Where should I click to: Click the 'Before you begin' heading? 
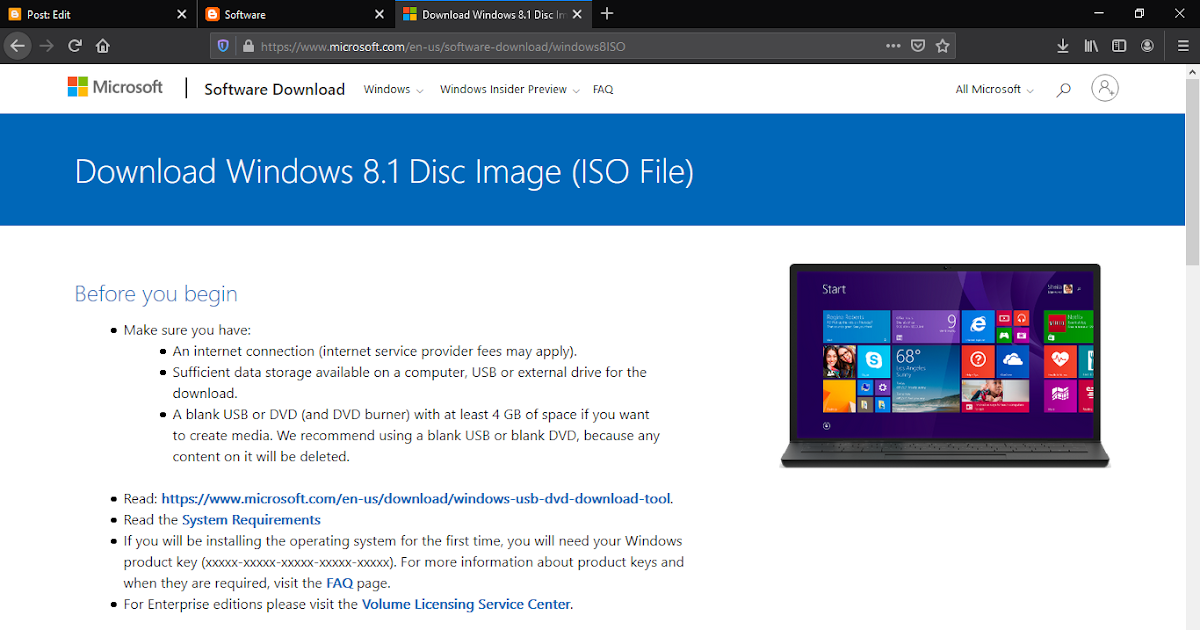[x=156, y=294]
